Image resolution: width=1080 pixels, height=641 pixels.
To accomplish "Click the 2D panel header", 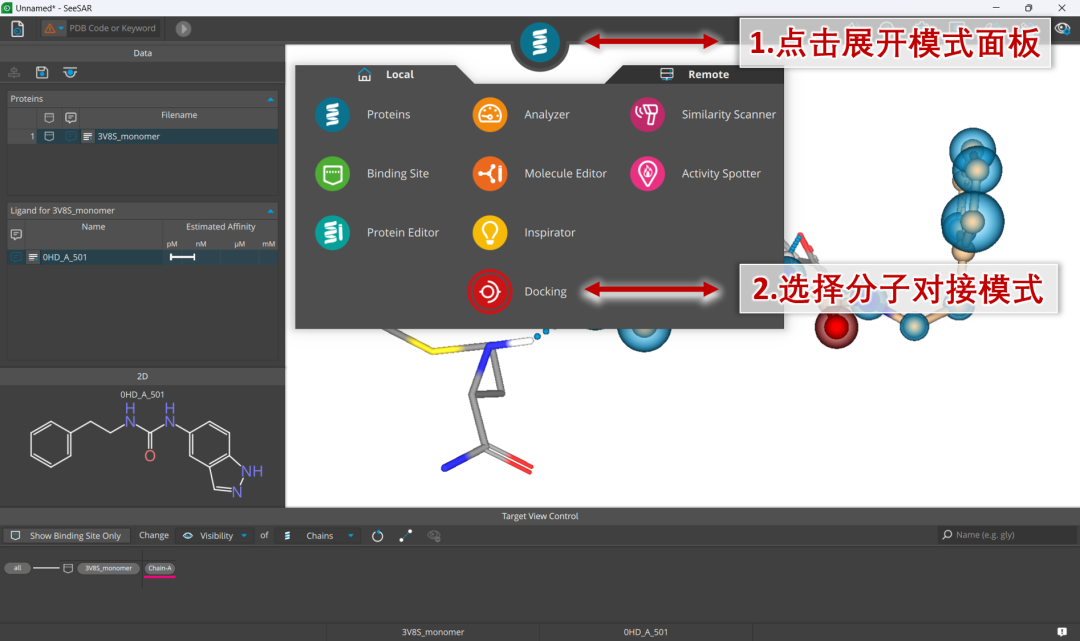I will [x=143, y=376].
